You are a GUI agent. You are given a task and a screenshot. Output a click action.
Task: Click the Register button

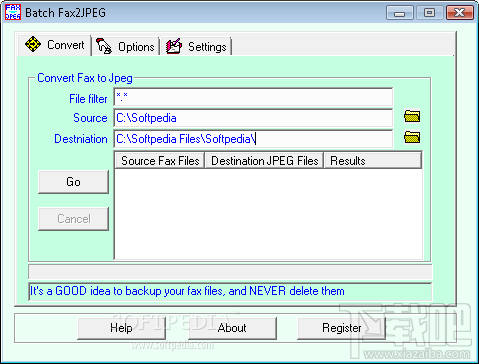click(x=342, y=328)
